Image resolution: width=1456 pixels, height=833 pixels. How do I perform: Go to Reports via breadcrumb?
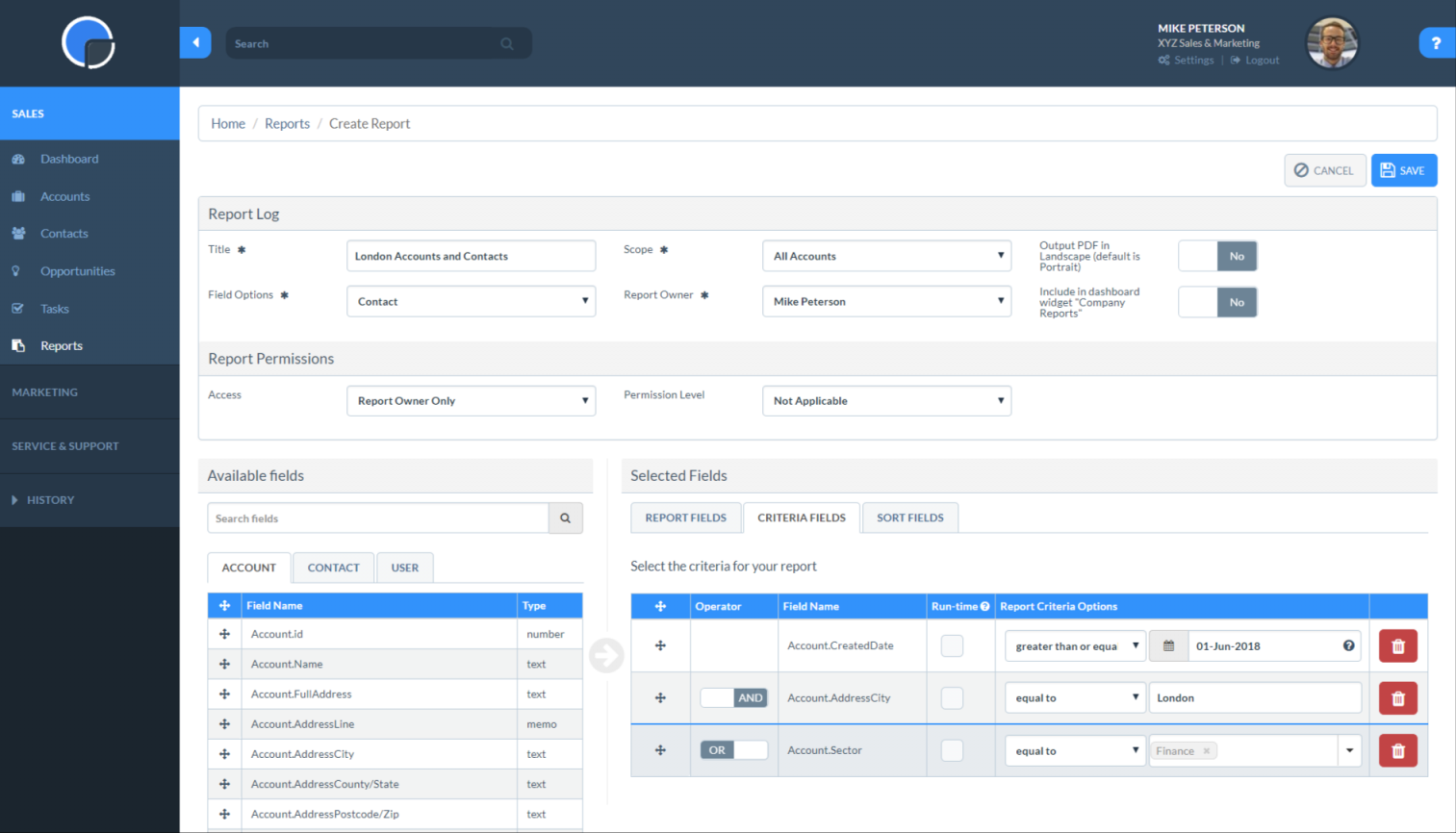pyautogui.click(x=287, y=123)
